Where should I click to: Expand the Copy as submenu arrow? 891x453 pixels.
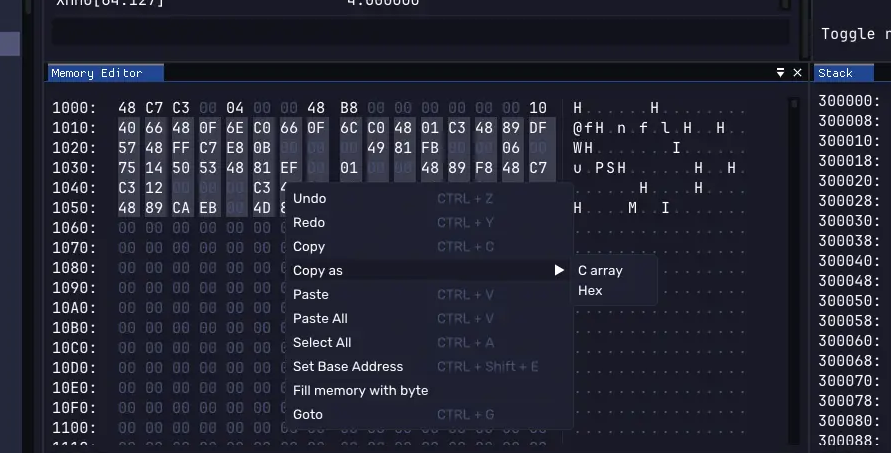click(559, 270)
